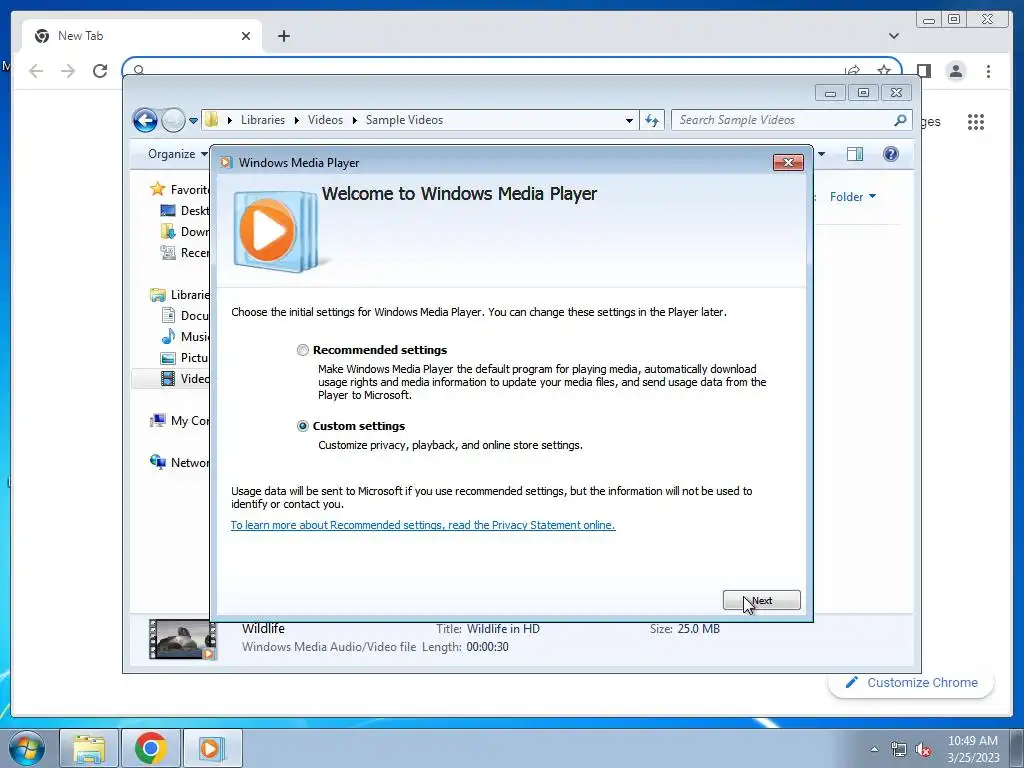Image resolution: width=1024 pixels, height=768 pixels.
Task: Open the Arrange by Folder dropdown
Action: tap(853, 197)
